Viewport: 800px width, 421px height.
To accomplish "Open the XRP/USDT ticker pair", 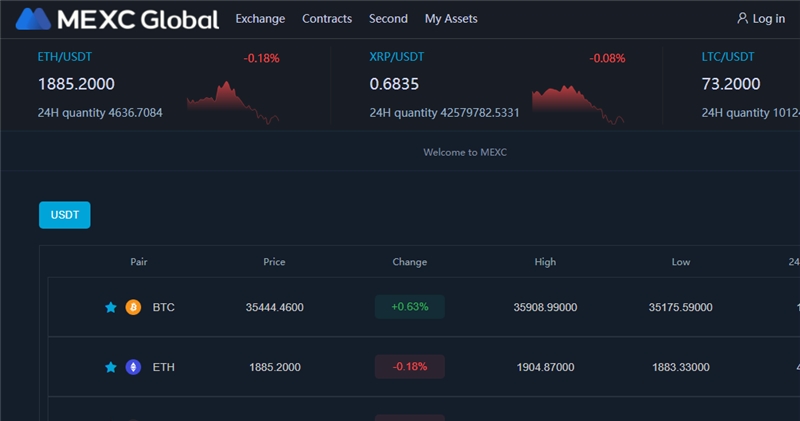I will pyautogui.click(x=396, y=57).
